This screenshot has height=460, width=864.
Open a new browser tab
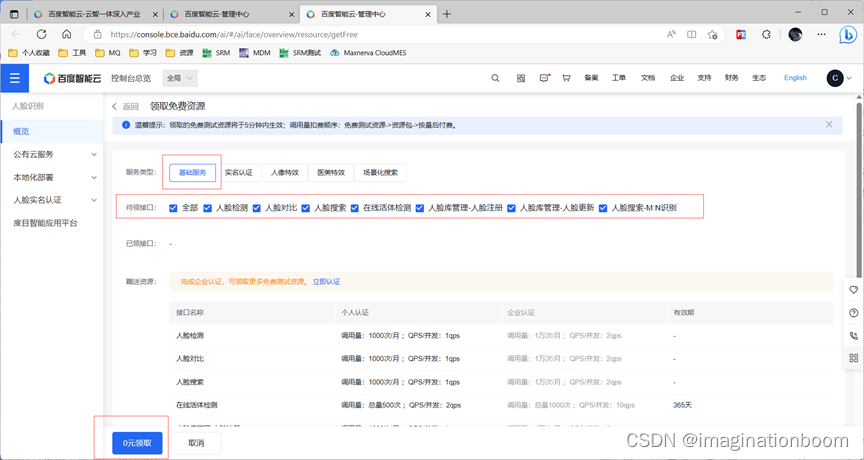pos(447,14)
